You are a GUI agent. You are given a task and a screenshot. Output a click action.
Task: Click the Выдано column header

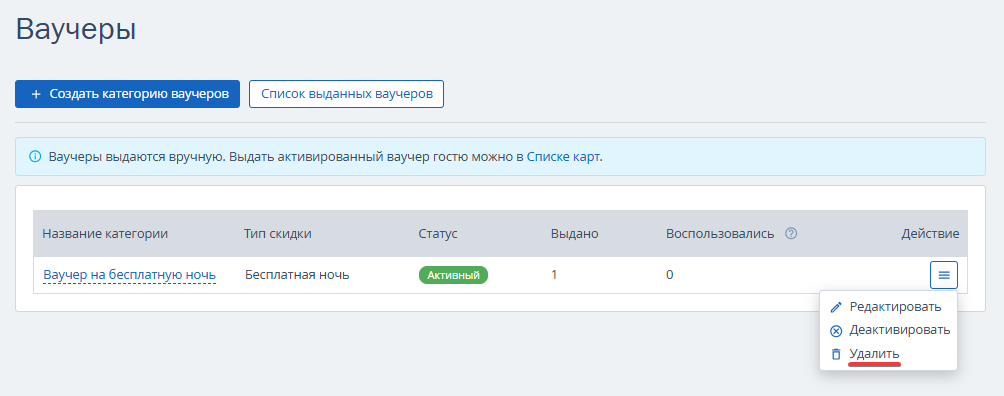pos(574,234)
